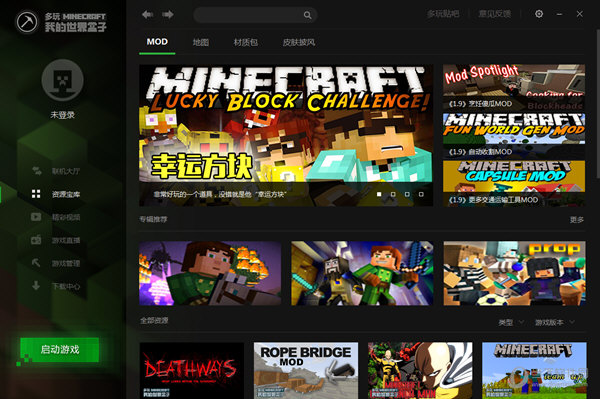Open the One Punch Man resource thumbnail
The width and height of the screenshot is (600, 399).
[x=420, y=370]
